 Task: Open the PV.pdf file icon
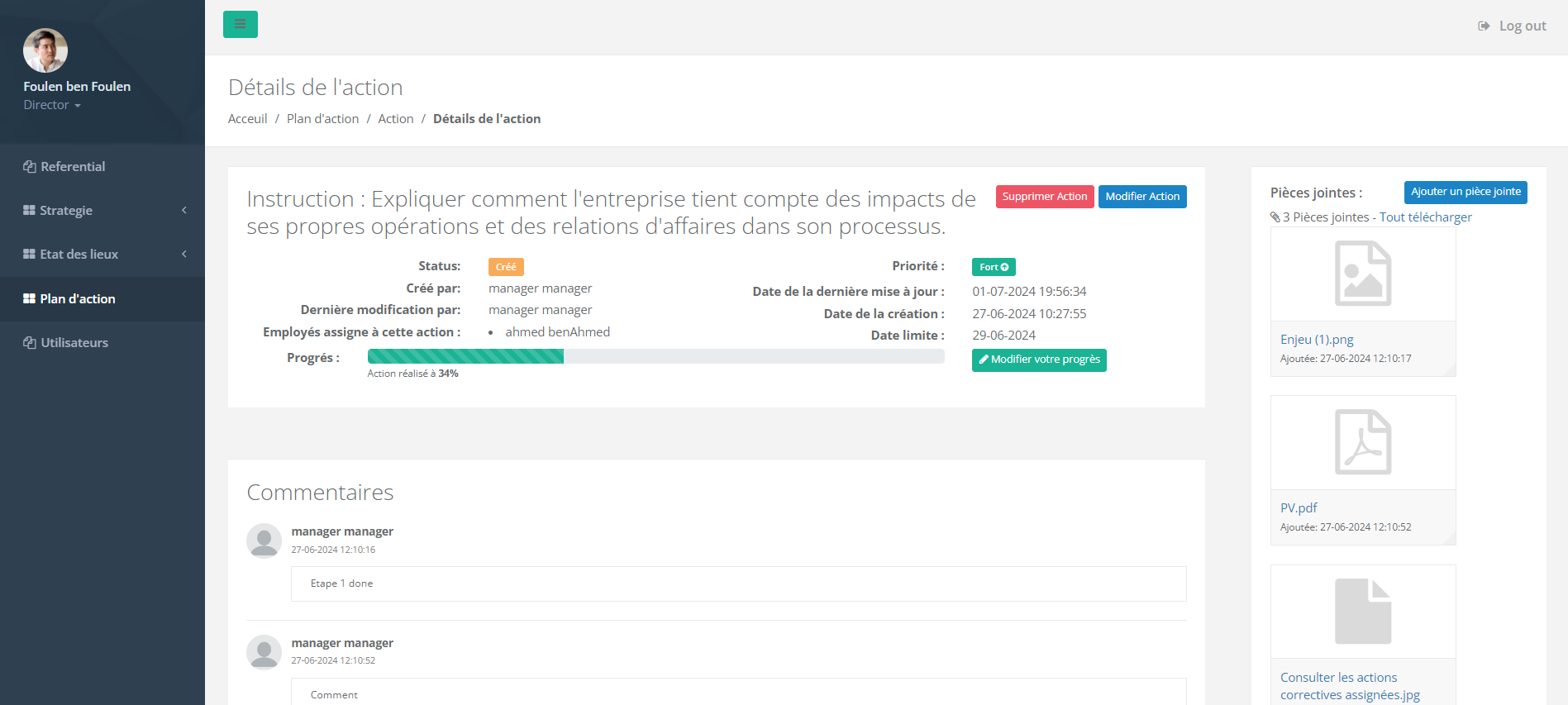[x=1362, y=442]
